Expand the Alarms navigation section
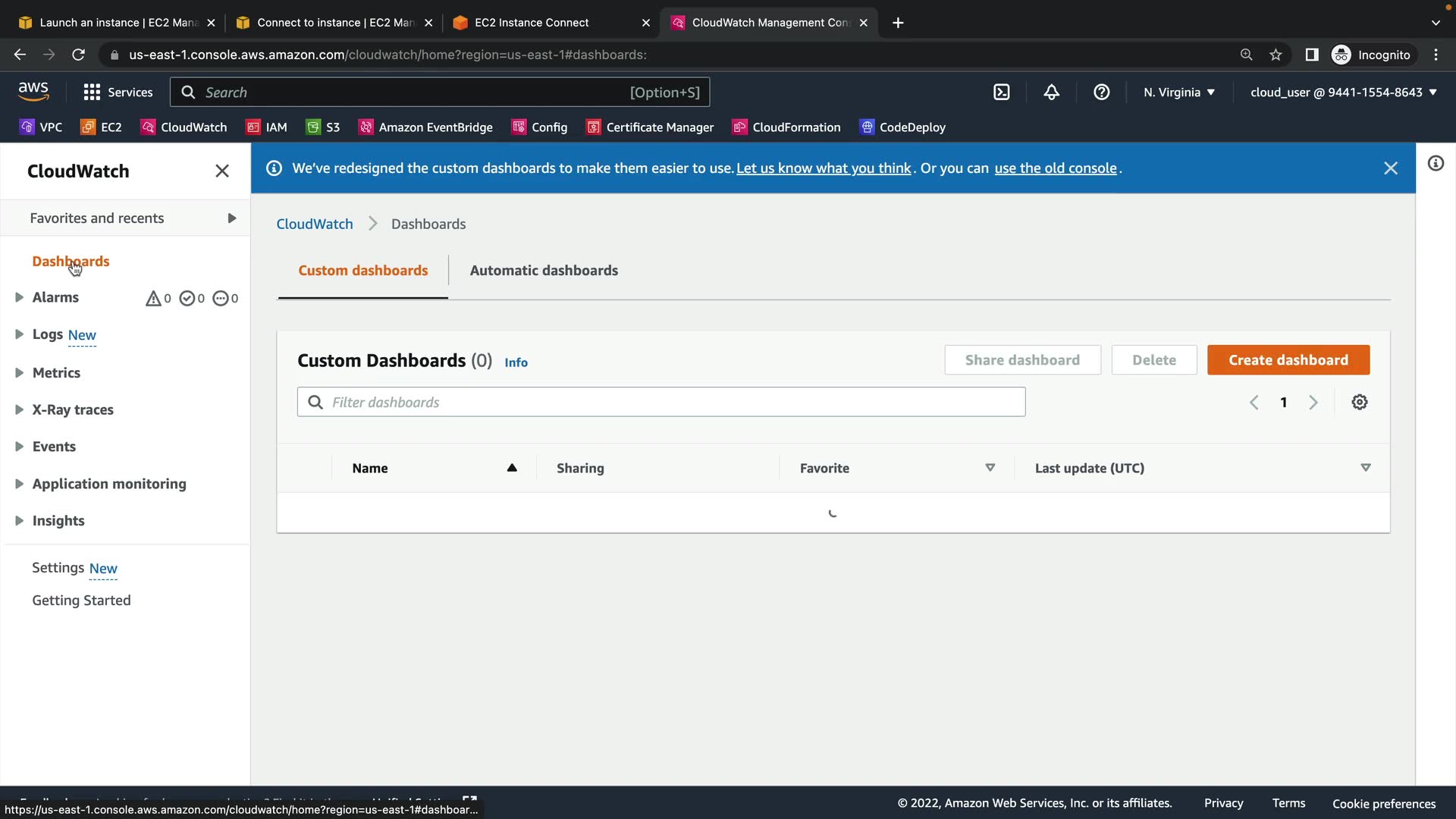The image size is (1456, 819). tap(19, 297)
